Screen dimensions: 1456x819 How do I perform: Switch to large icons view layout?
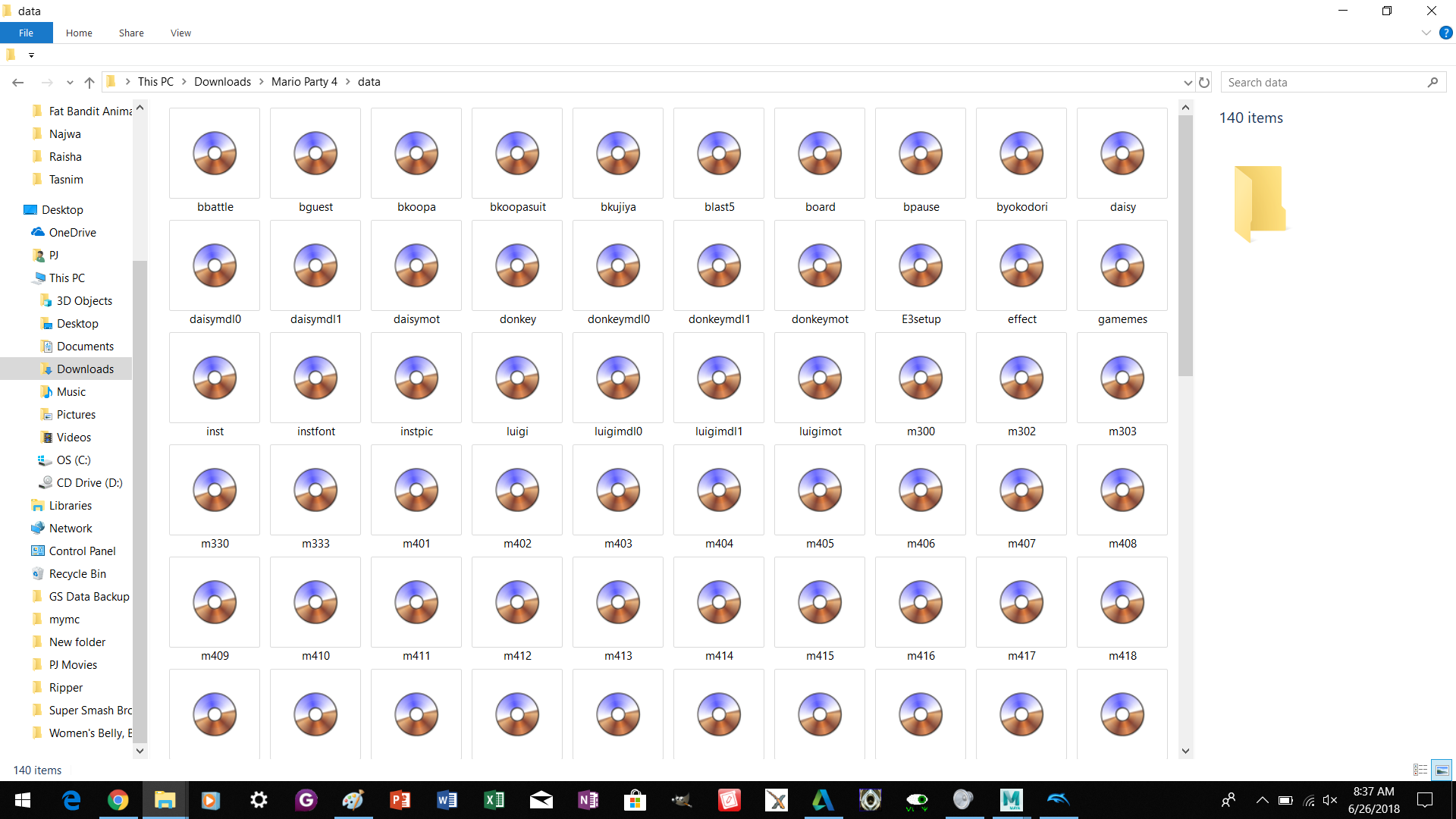point(1442,770)
